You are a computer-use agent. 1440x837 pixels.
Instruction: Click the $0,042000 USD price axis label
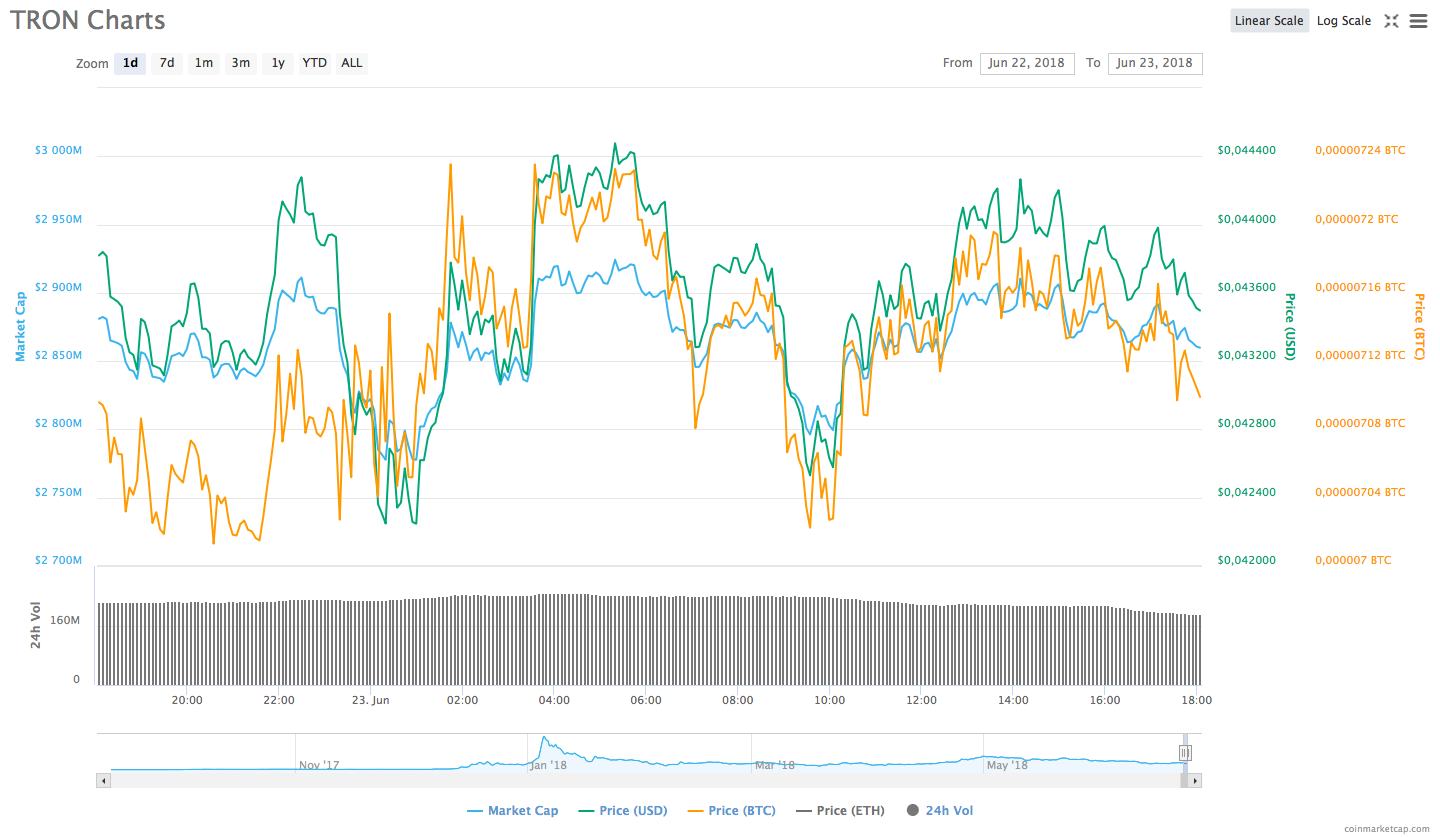(x=1246, y=561)
